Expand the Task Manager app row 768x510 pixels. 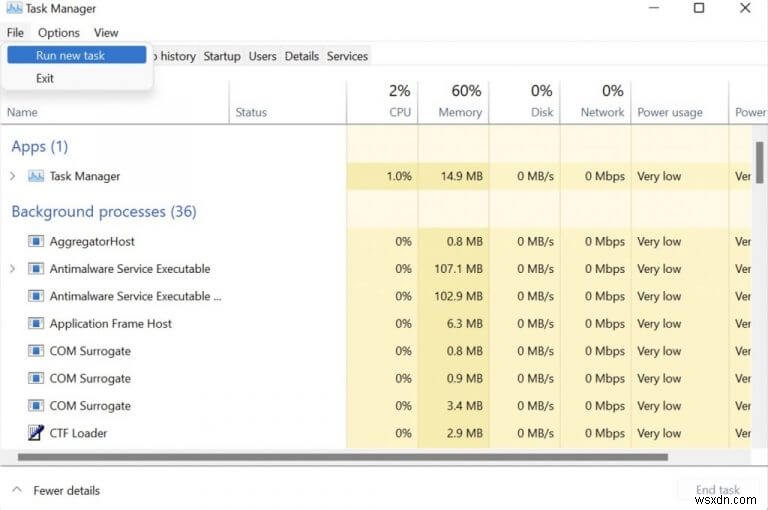[x=13, y=176]
